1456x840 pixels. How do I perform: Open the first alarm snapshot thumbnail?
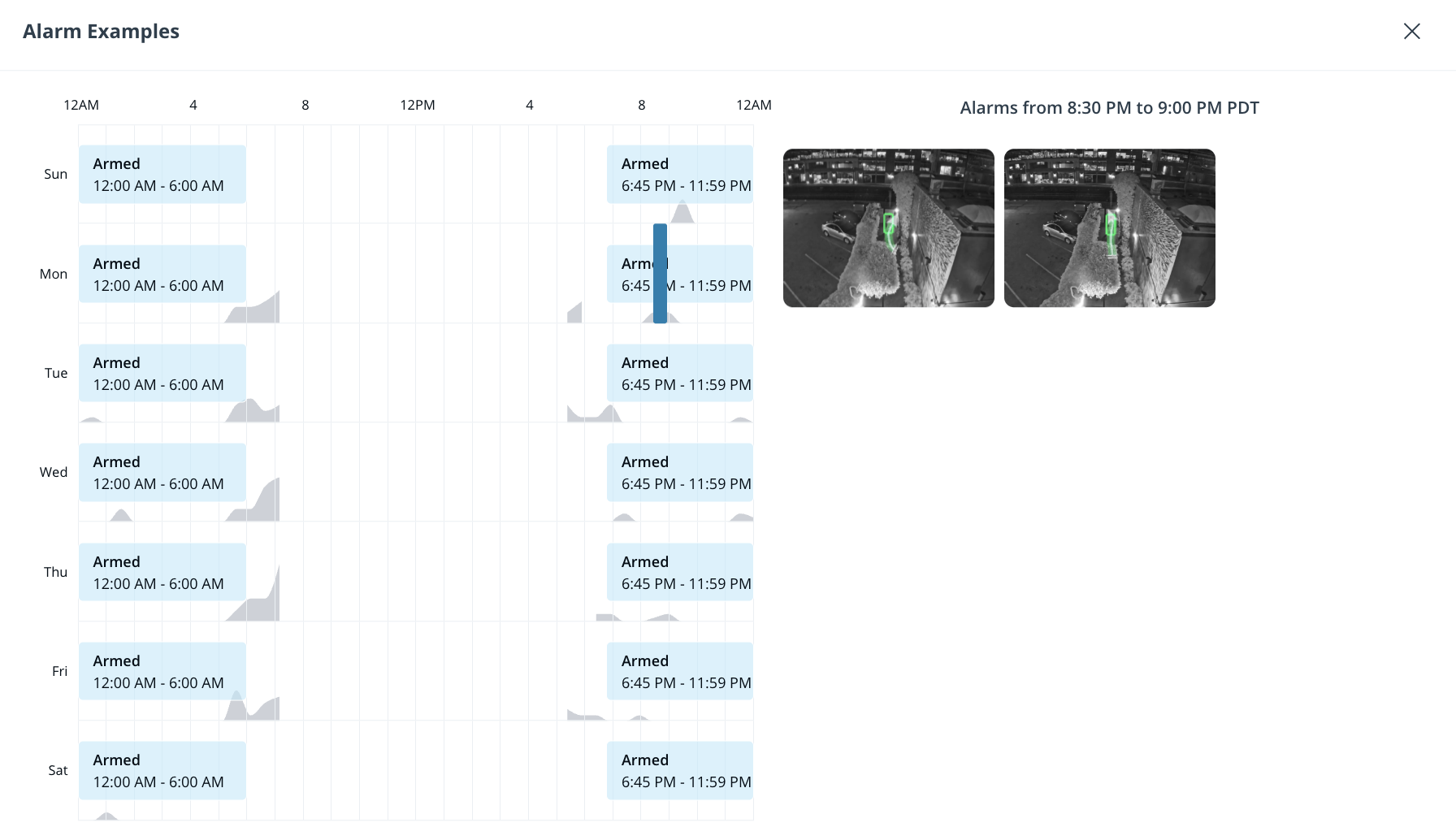pyautogui.click(x=888, y=227)
